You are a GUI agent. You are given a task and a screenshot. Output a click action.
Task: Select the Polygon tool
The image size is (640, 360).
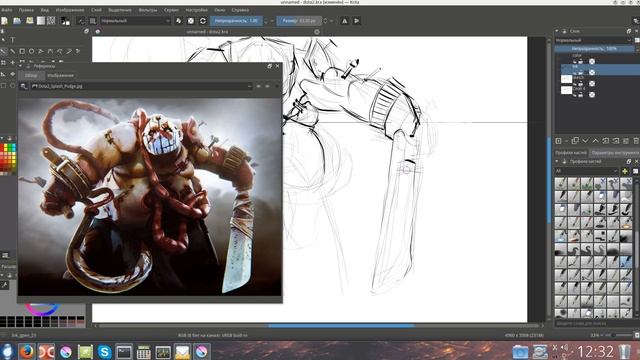[x=41, y=51]
